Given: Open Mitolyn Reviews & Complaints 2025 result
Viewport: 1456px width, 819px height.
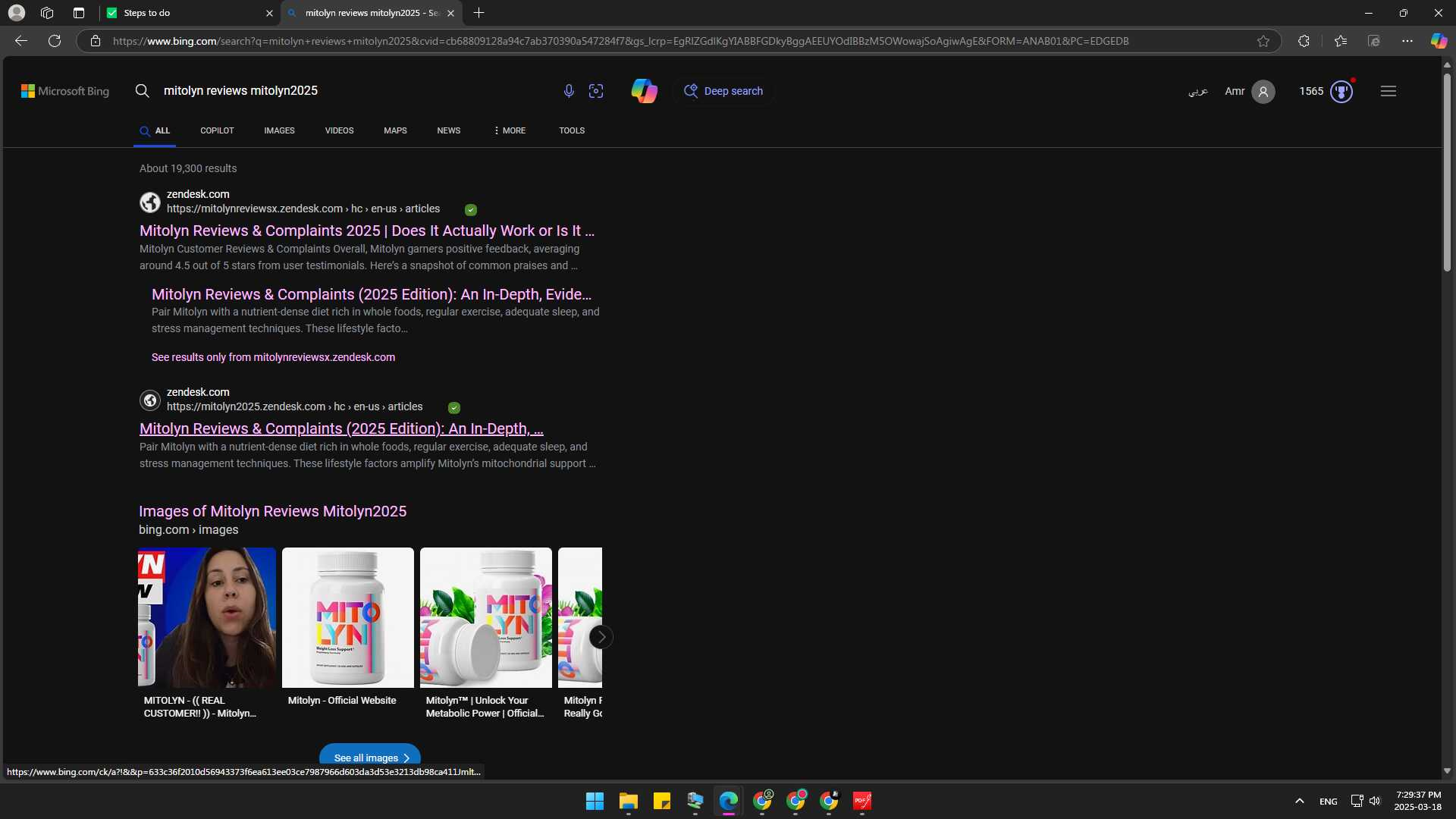Looking at the screenshot, I should pyautogui.click(x=367, y=231).
